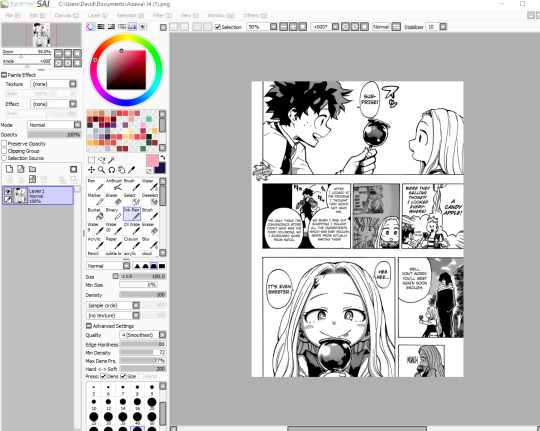This screenshot has width=540, height=431.
Task: Select the move tool
Action: 91,170
